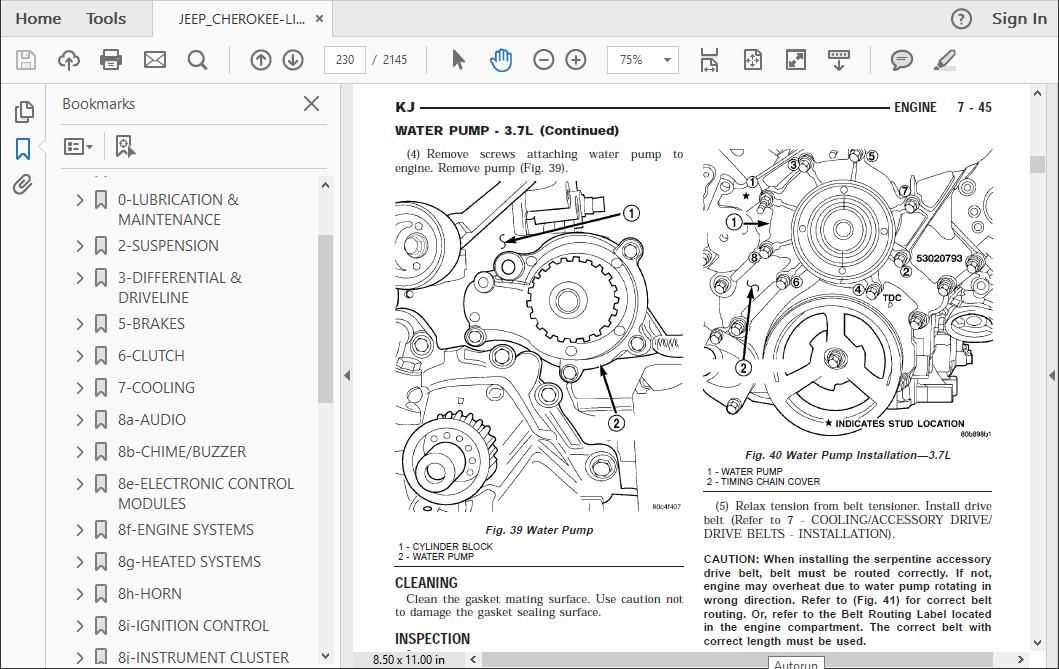1059x669 pixels.
Task: Select the highlight text pen tool
Action: [x=945, y=60]
